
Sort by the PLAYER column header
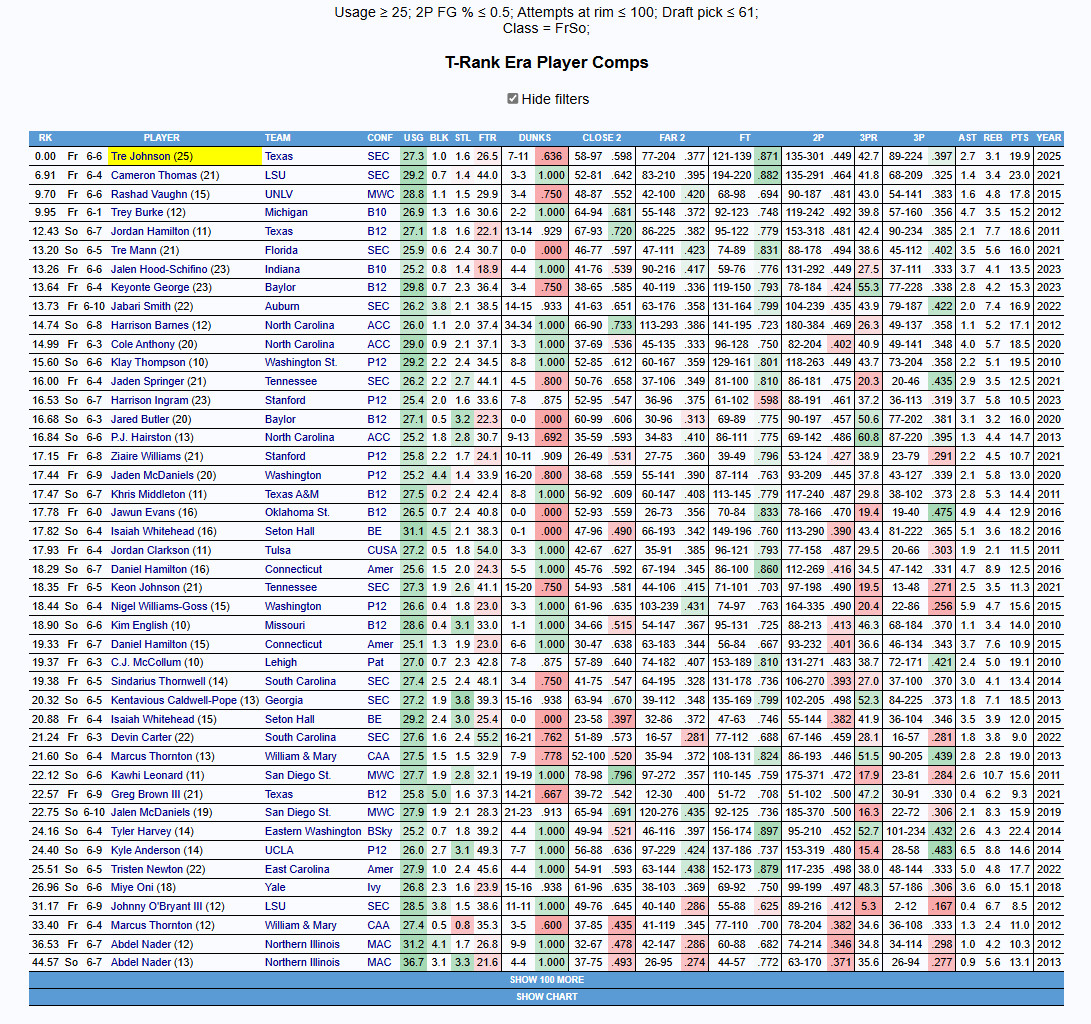click(162, 138)
